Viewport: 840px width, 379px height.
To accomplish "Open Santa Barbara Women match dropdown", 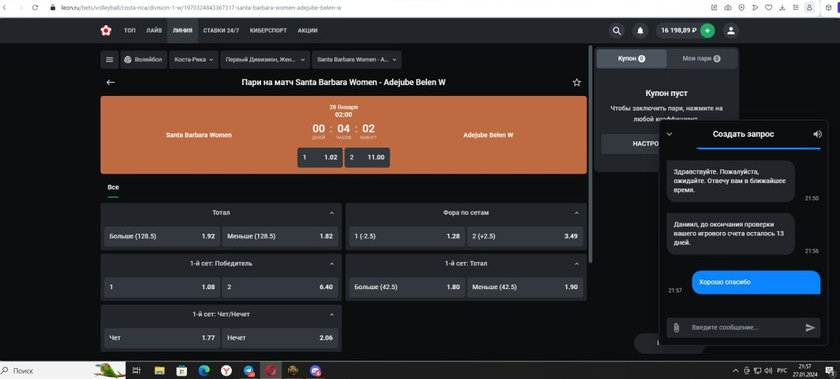I will [x=357, y=60].
